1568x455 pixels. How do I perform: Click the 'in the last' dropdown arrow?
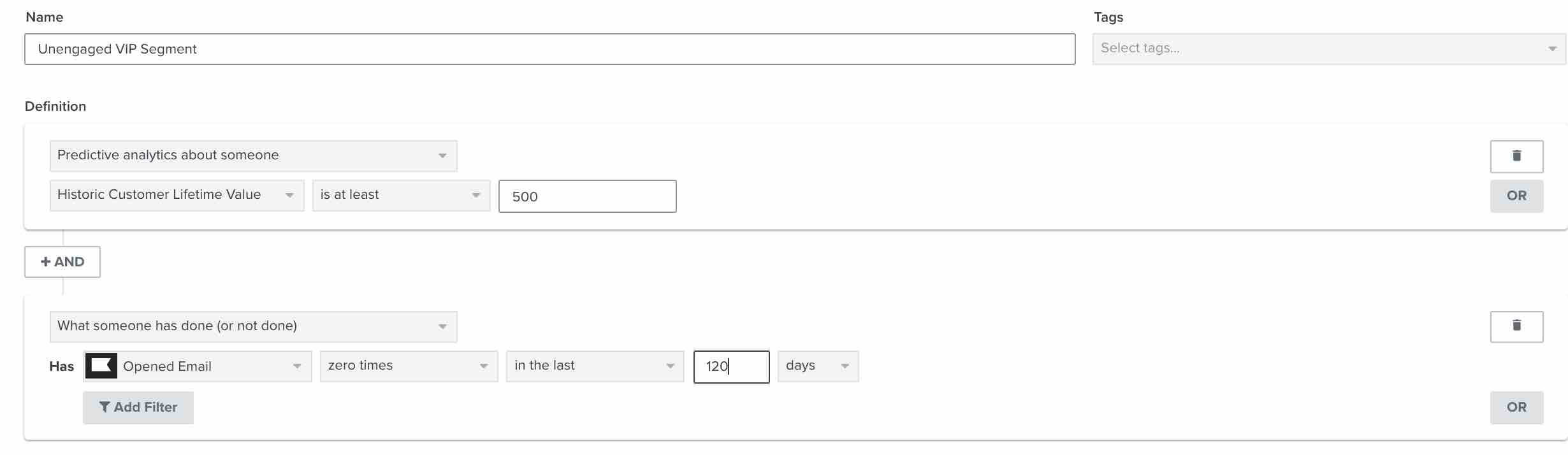[670, 366]
